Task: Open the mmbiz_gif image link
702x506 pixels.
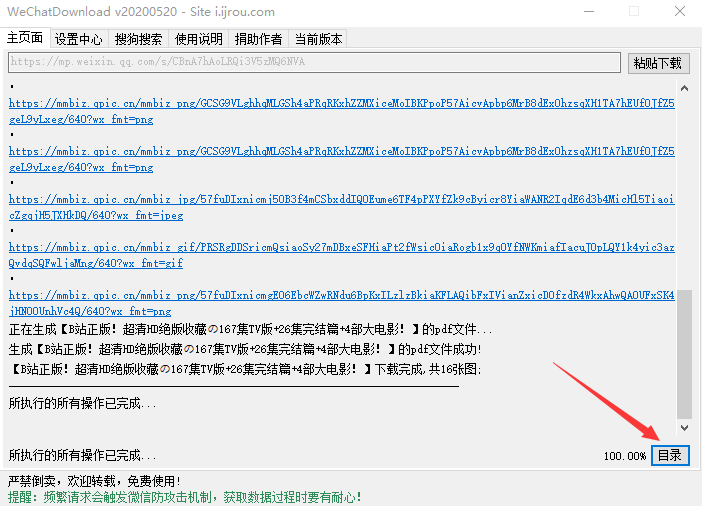Action: point(341,255)
